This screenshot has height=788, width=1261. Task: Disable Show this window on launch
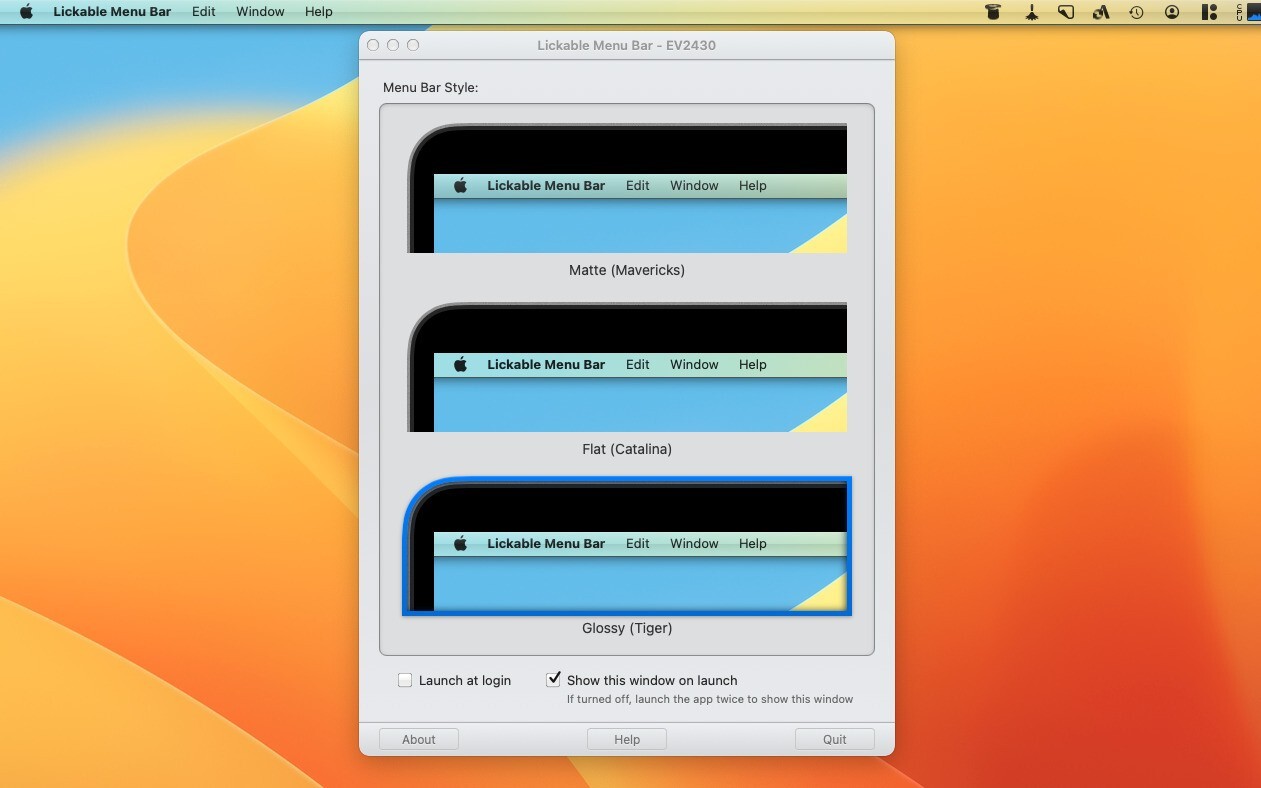(x=553, y=679)
